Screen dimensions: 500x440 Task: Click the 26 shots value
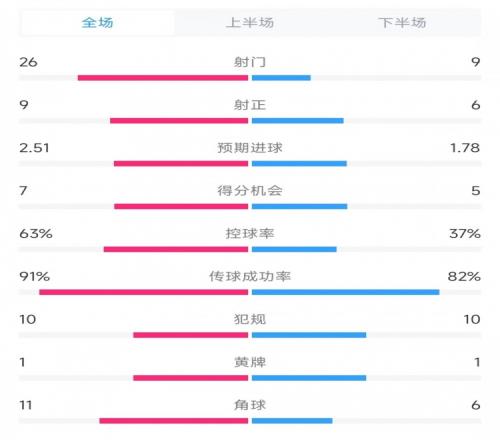28,62
